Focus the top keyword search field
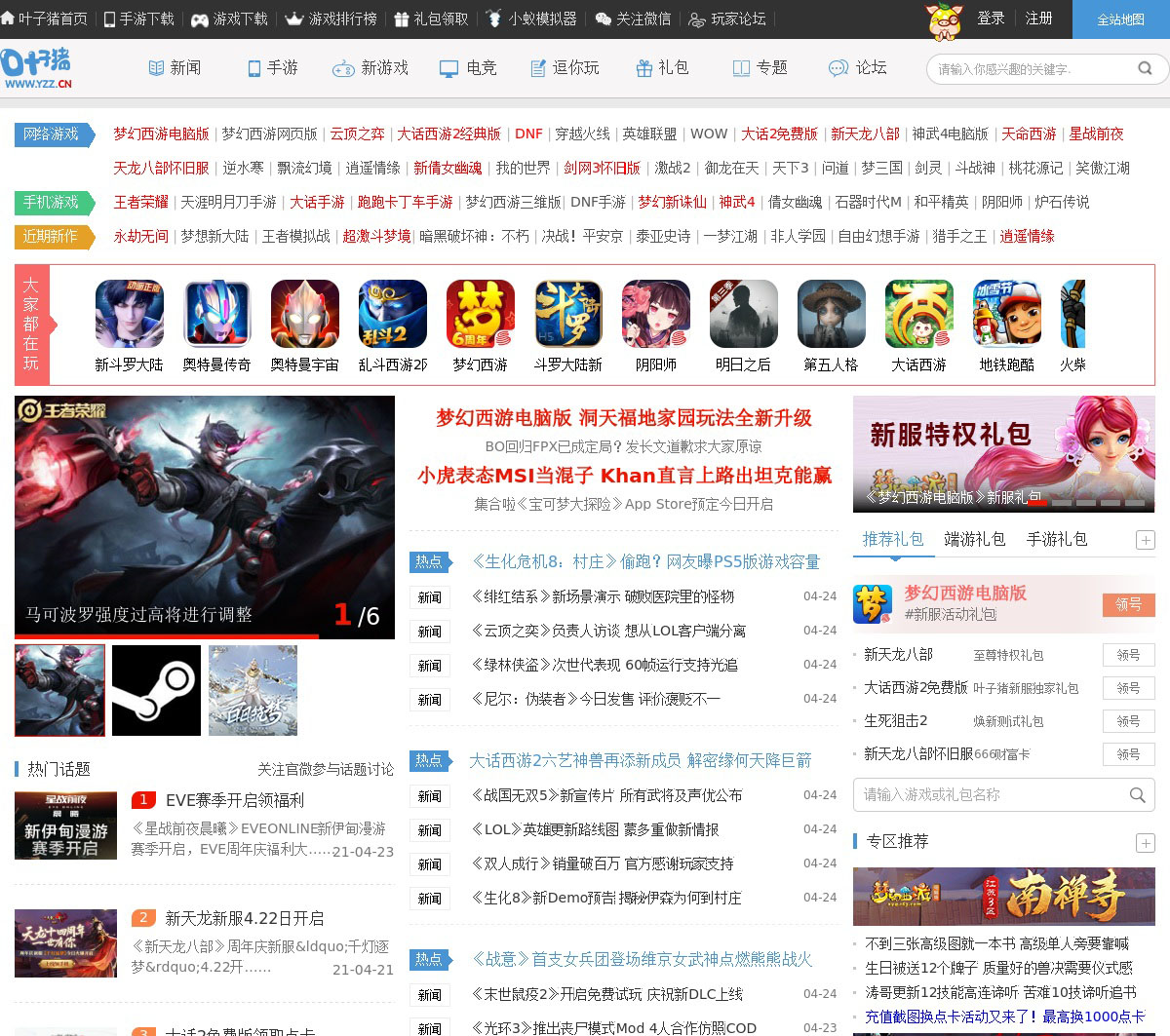 [x=1029, y=69]
